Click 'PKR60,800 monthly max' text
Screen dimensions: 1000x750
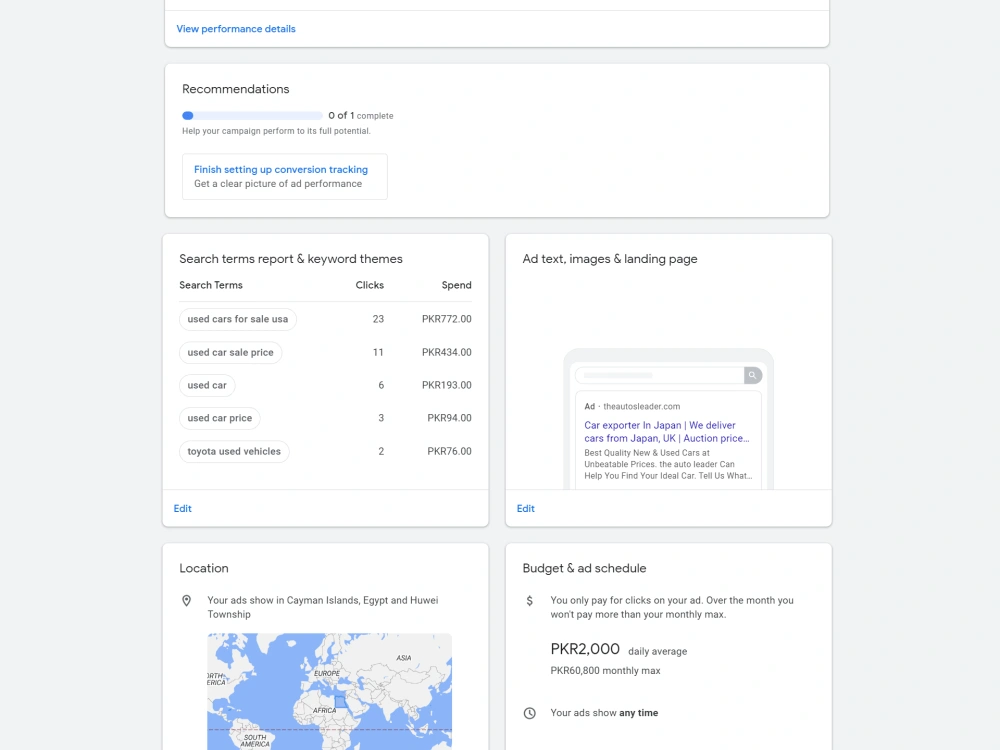[605, 671]
